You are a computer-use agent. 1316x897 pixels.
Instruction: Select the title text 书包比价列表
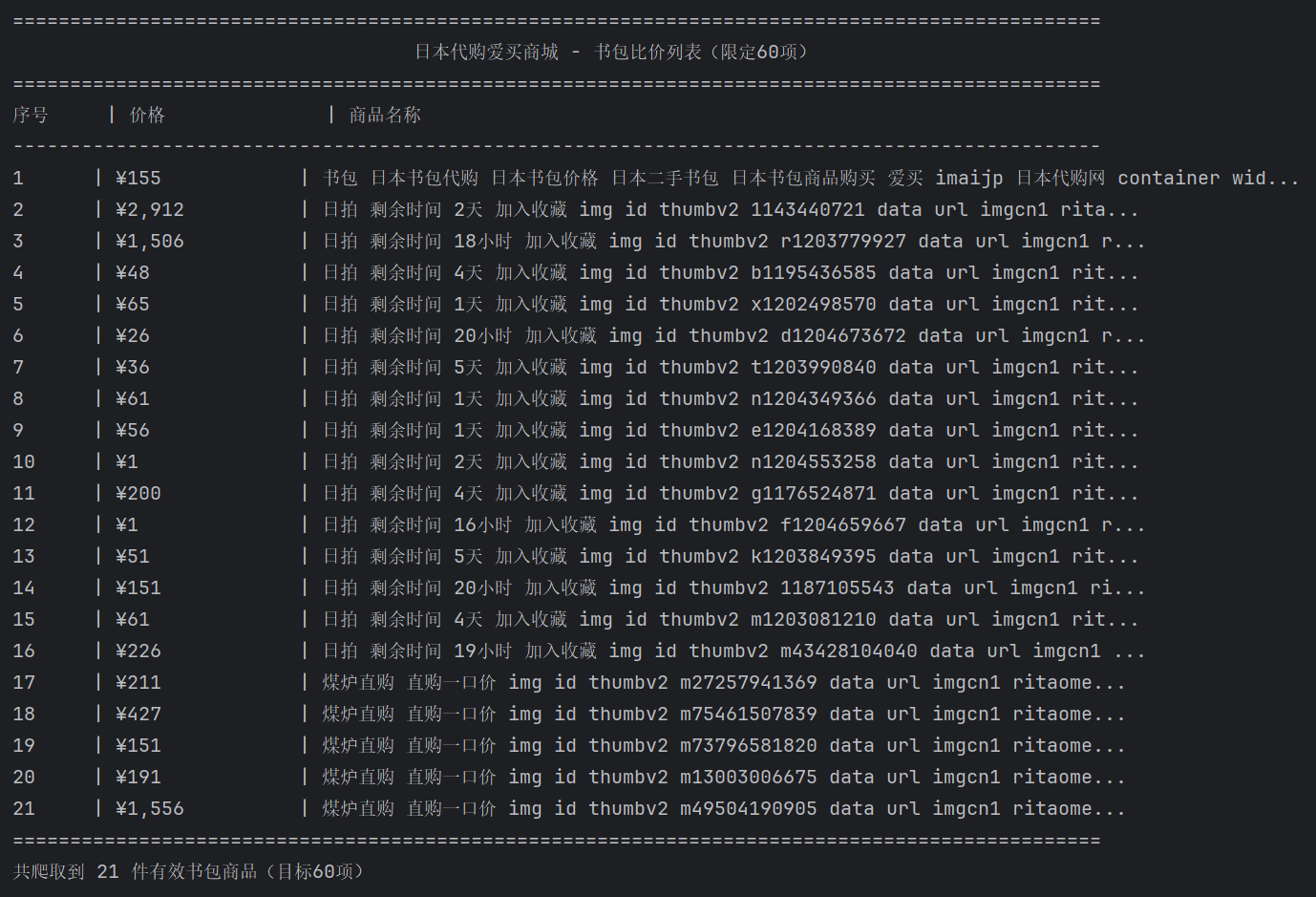(647, 52)
